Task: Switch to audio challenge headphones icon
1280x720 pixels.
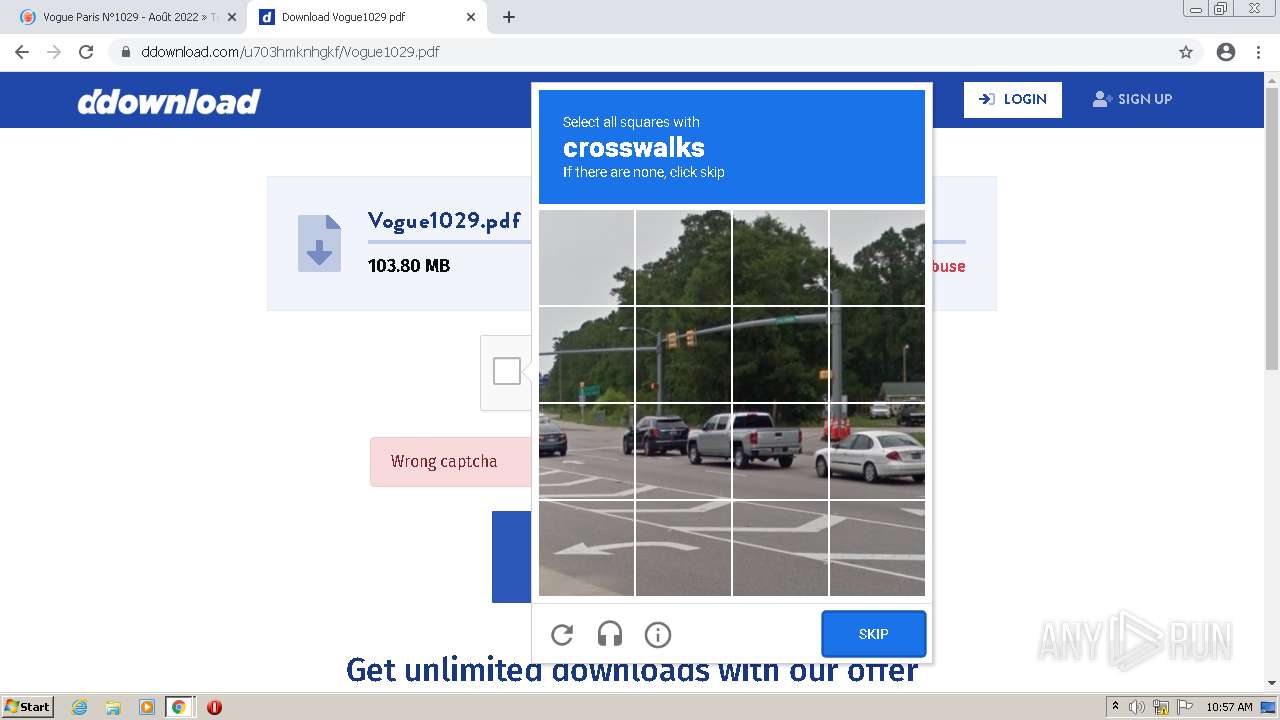Action: click(x=610, y=634)
